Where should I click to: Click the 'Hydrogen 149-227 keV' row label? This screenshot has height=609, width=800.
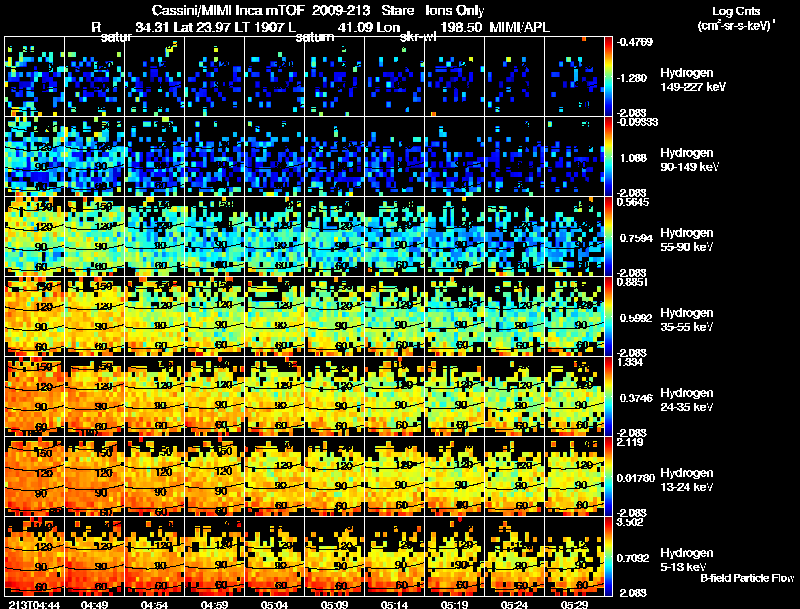692,80
